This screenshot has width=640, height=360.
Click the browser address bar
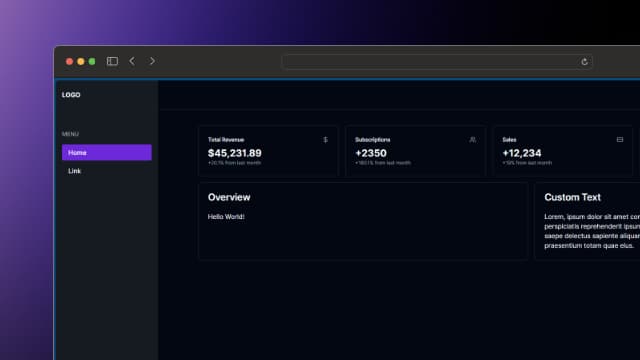click(x=437, y=62)
